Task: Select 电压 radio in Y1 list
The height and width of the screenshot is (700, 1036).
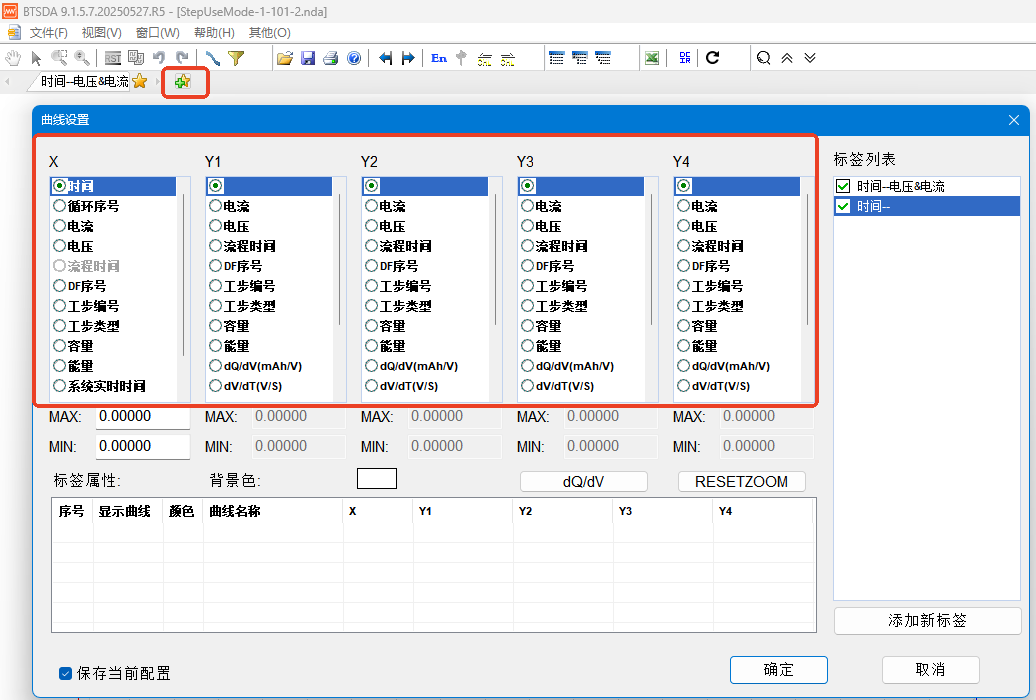Action: (215, 226)
